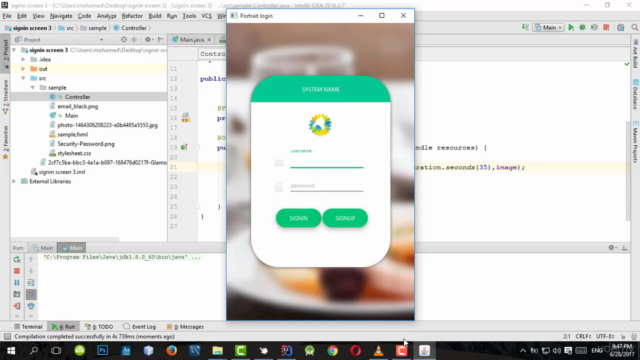Click the Exit icon in Run panel
640x360 pixels.
point(17,306)
